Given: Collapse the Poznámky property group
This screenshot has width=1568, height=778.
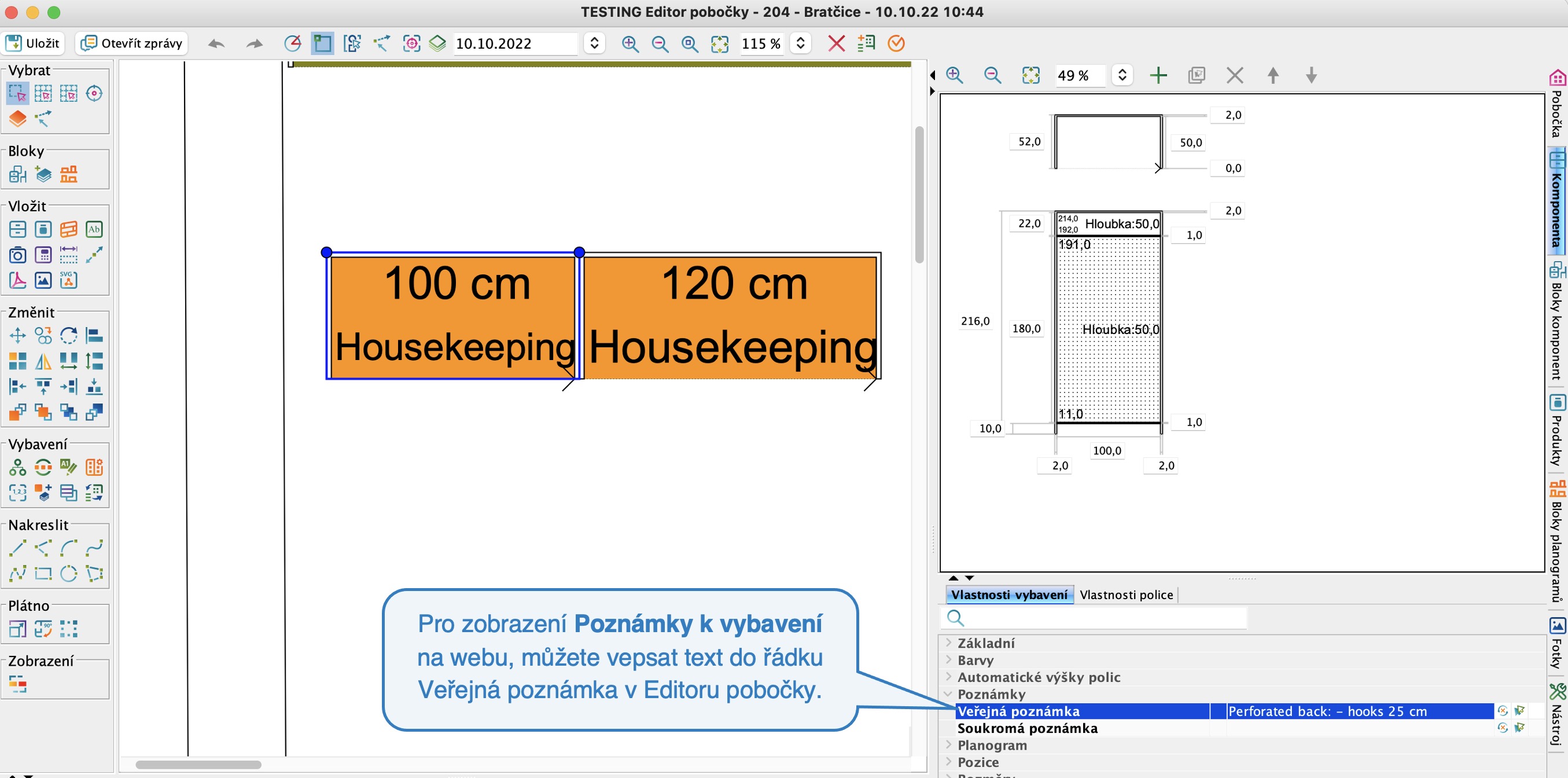Looking at the screenshot, I should 948,694.
